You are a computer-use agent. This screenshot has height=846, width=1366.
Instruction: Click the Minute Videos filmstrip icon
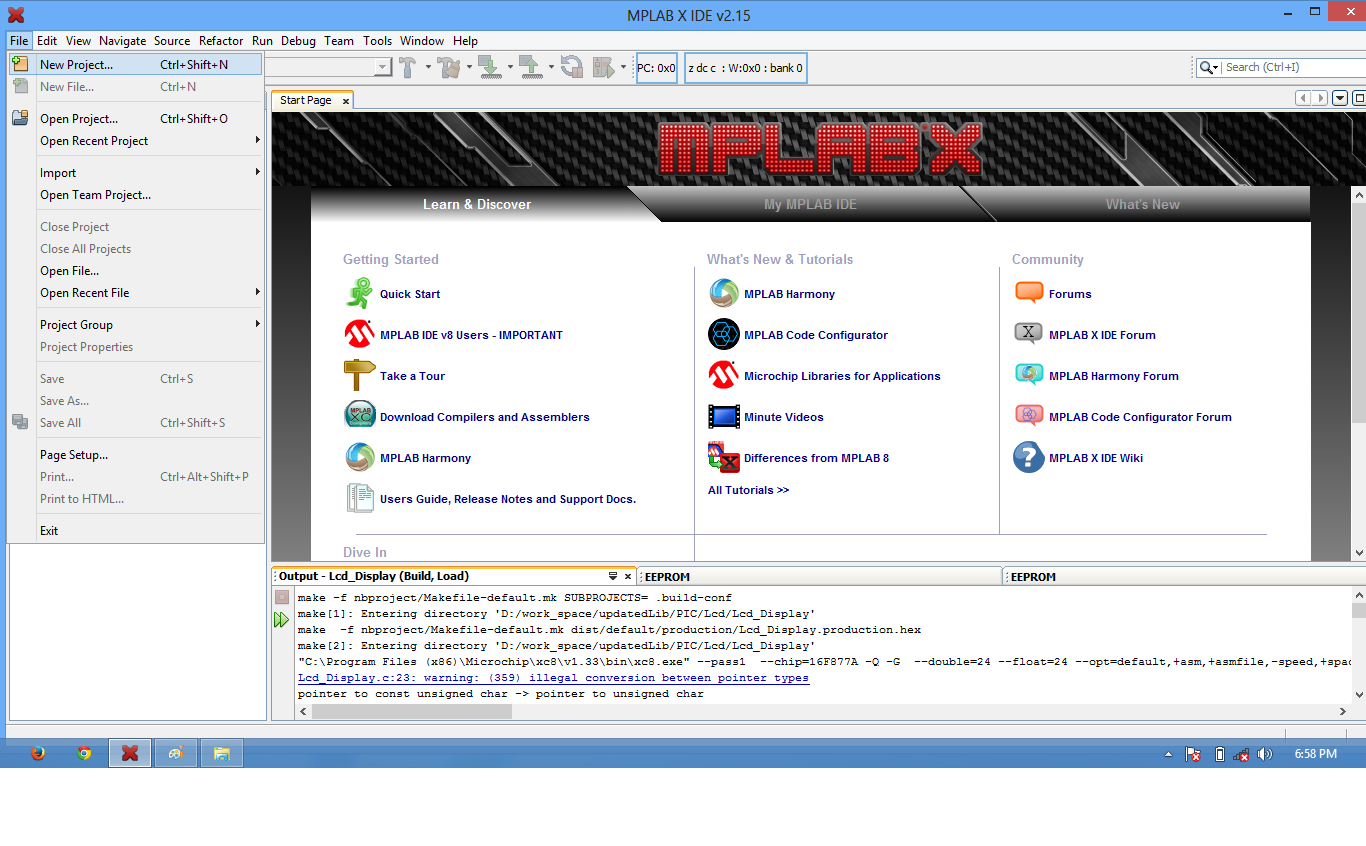tap(724, 416)
